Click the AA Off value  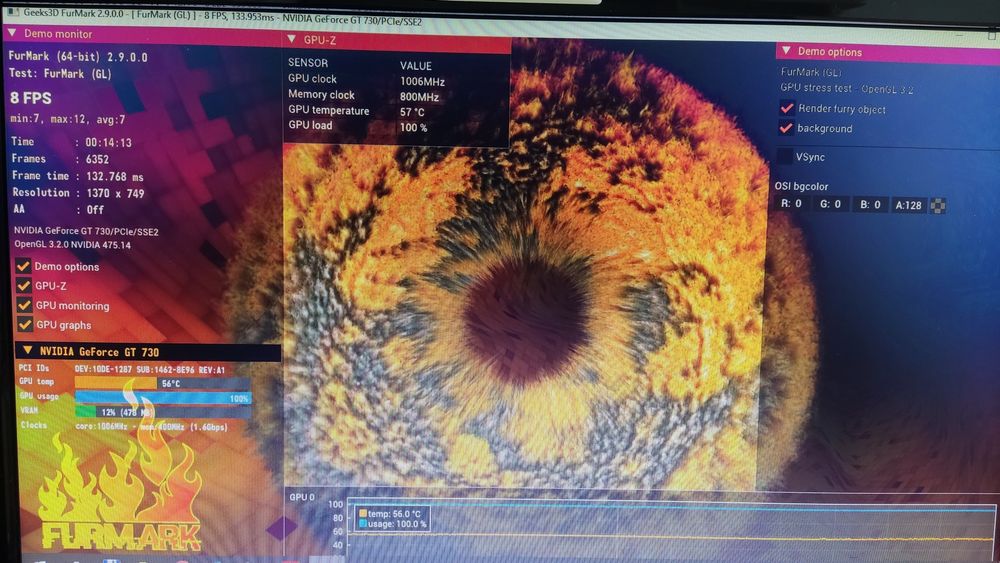pos(95,210)
